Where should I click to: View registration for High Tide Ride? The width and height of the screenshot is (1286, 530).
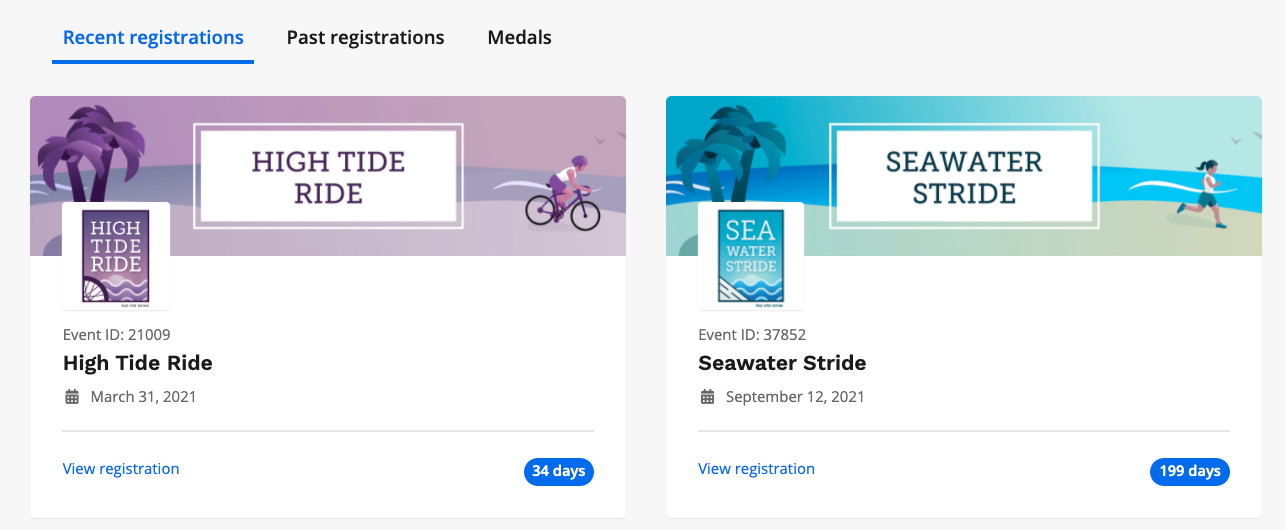[x=121, y=469]
